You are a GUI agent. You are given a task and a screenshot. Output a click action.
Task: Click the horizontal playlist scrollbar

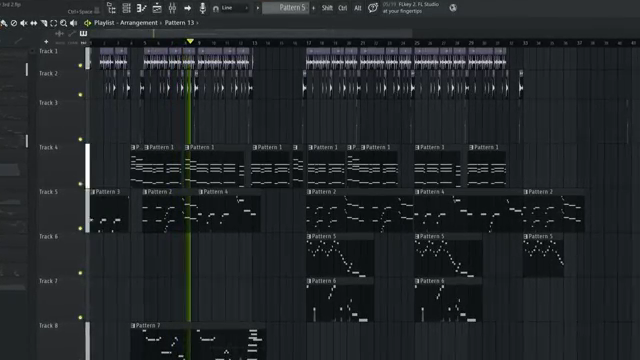click(251, 33)
